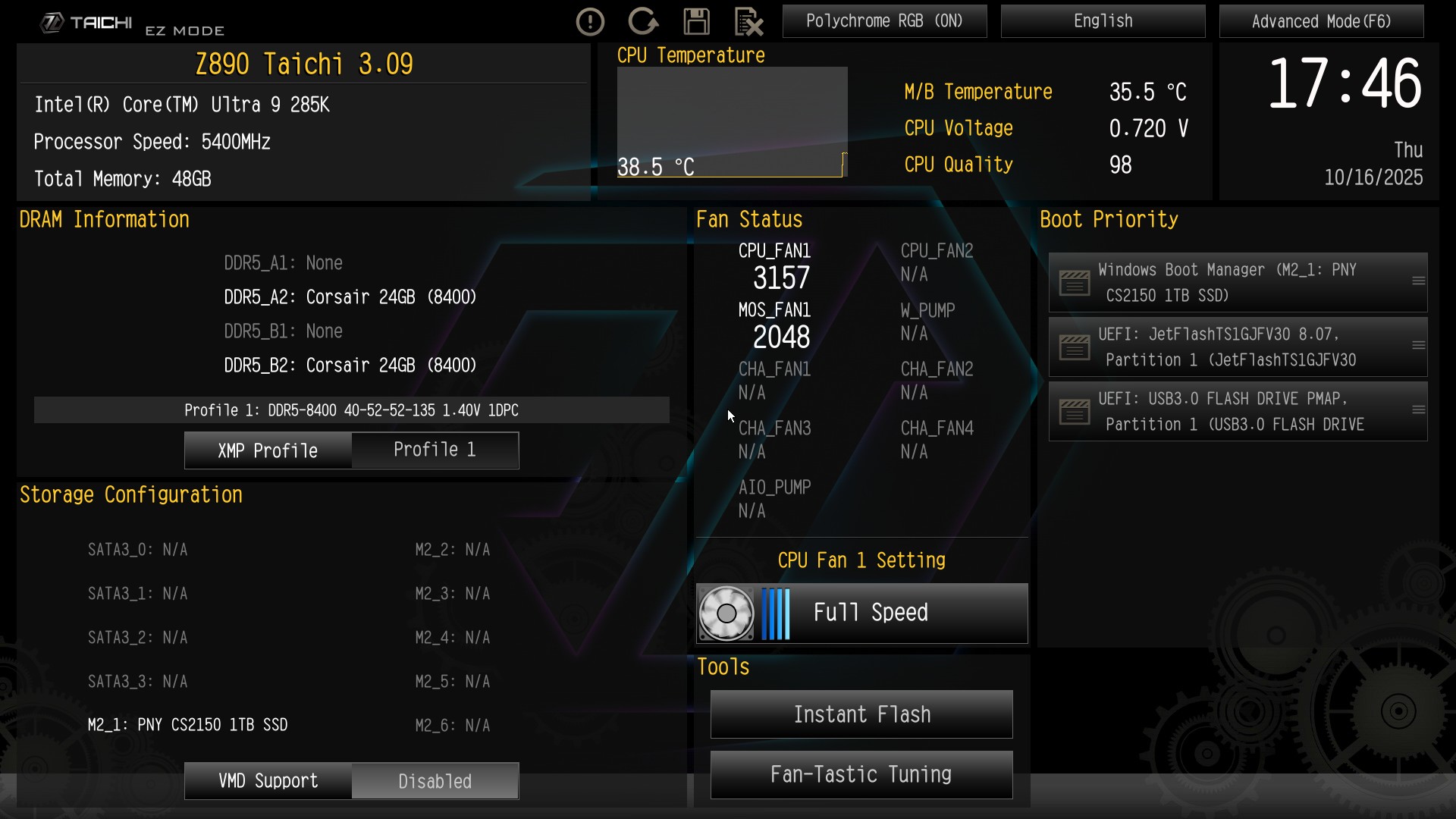The height and width of the screenshot is (819, 1456).
Task: Click the discard changes document icon
Action: coord(748,21)
